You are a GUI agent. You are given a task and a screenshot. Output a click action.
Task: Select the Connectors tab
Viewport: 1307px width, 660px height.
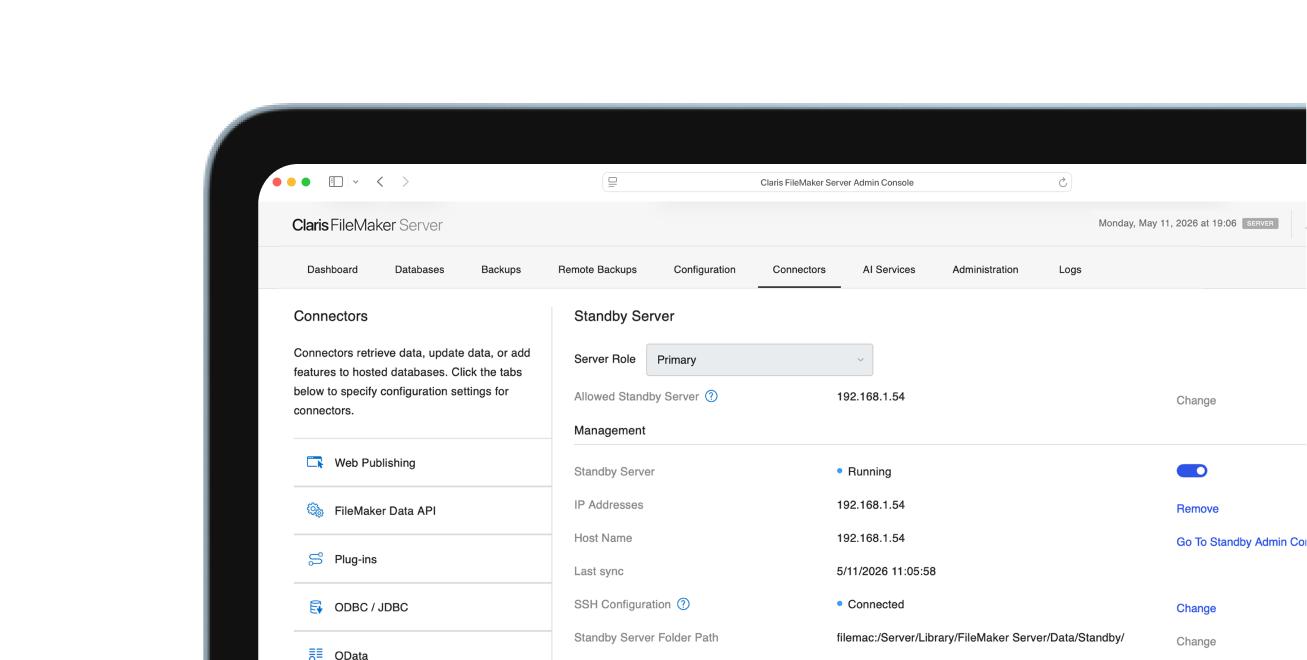click(x=799, y=270)
